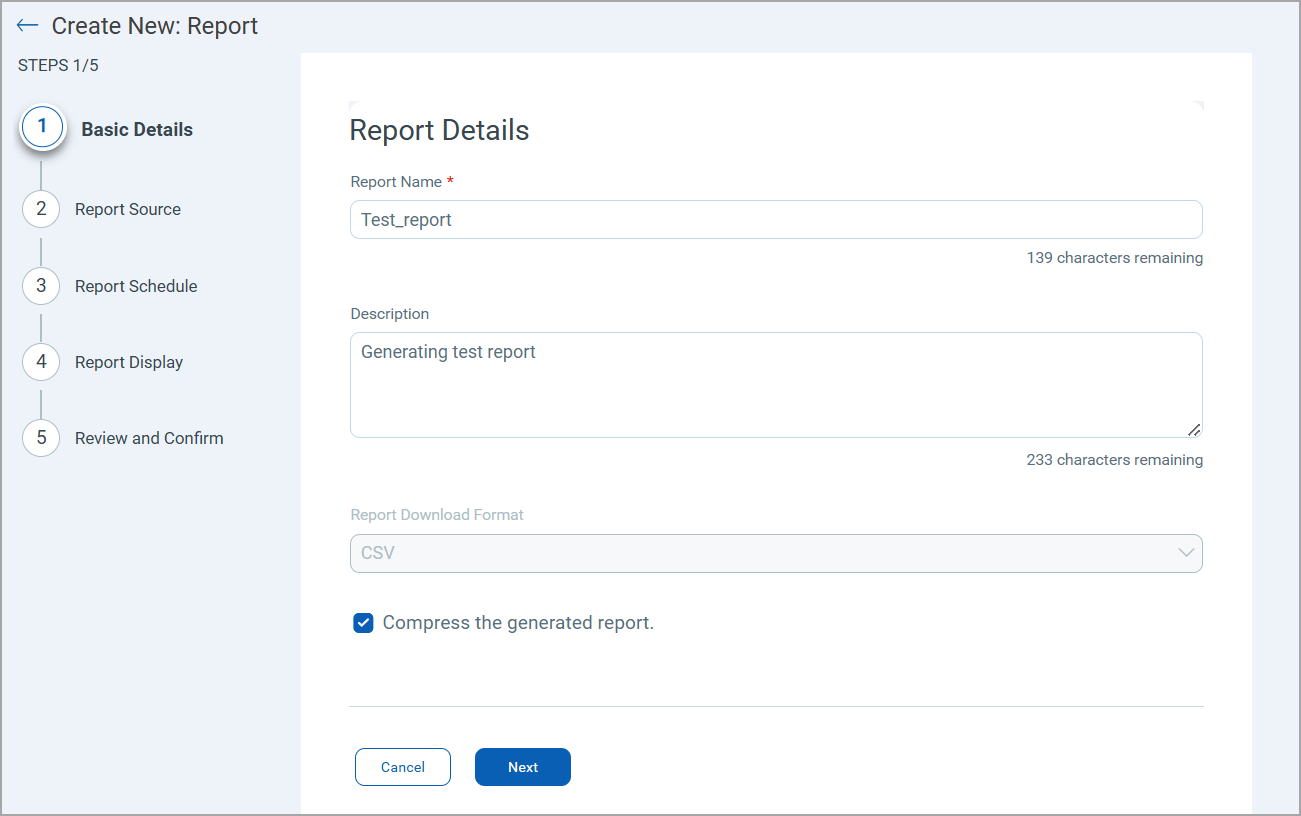Focus the Report Name input field
This screenshot has height=816, width=1301.
[775, 220]
